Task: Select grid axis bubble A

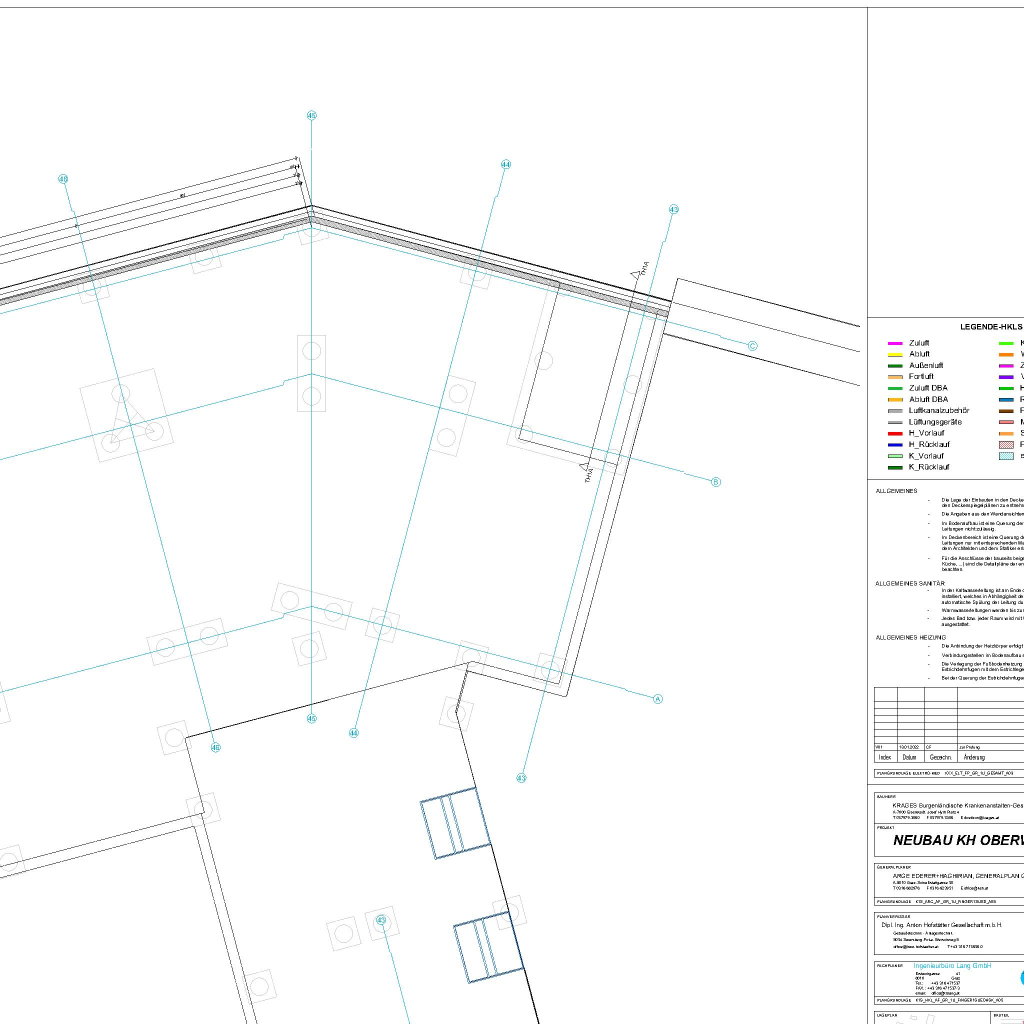Action: pos(658,699)
